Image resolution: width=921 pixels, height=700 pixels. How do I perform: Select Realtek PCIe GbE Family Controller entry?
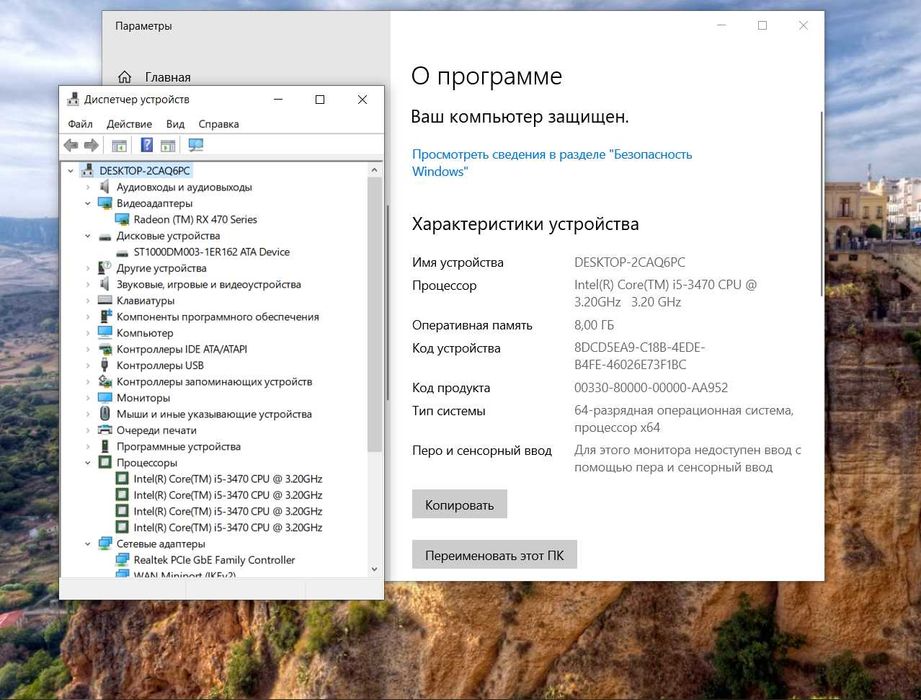(x=214, y=560)
